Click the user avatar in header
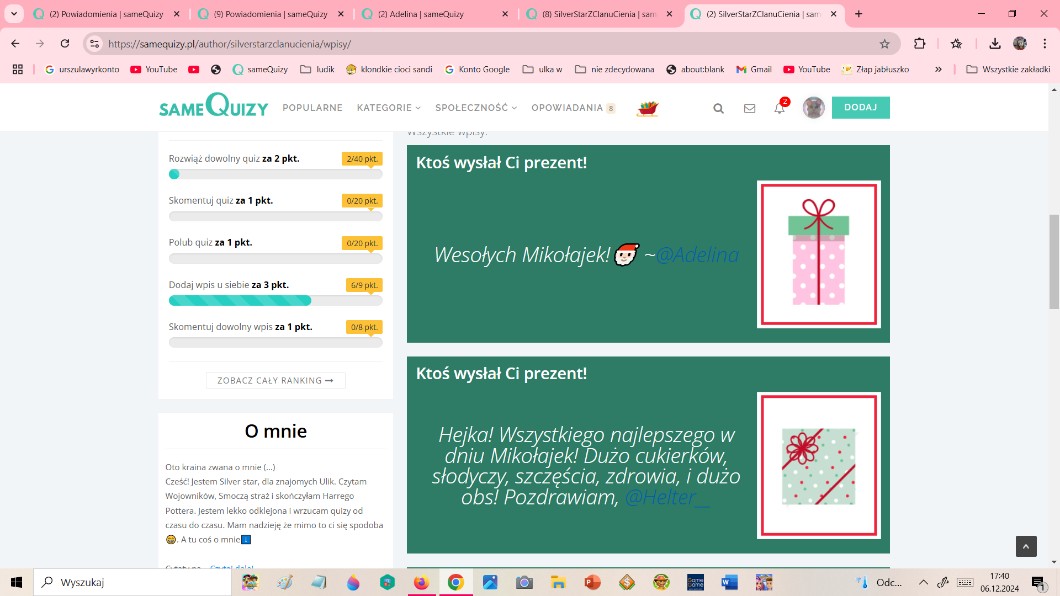 813,108
